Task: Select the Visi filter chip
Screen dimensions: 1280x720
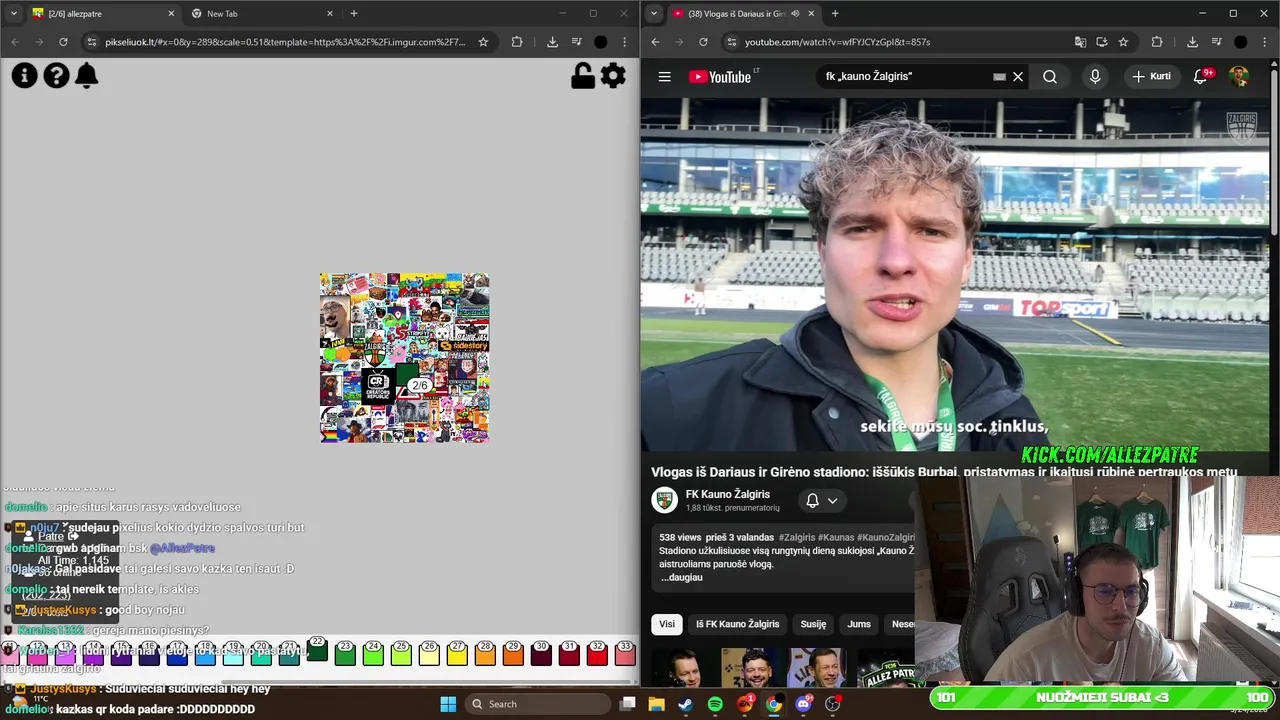Action: click(667, 624)
